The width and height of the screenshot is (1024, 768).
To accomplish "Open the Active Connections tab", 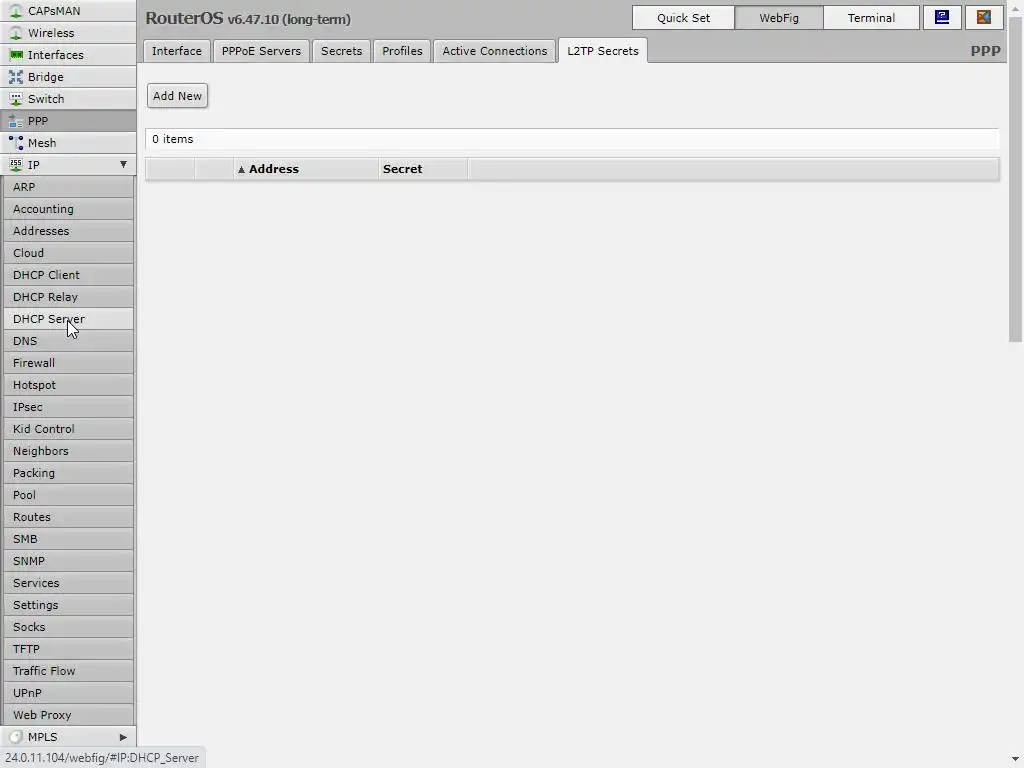I will pos(494,51).
